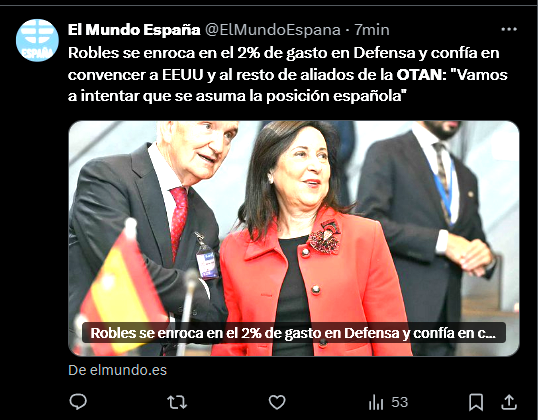538x420 pixels.
Task: Open tweet by clicking its first text line
Action: [x=283, y=53]
